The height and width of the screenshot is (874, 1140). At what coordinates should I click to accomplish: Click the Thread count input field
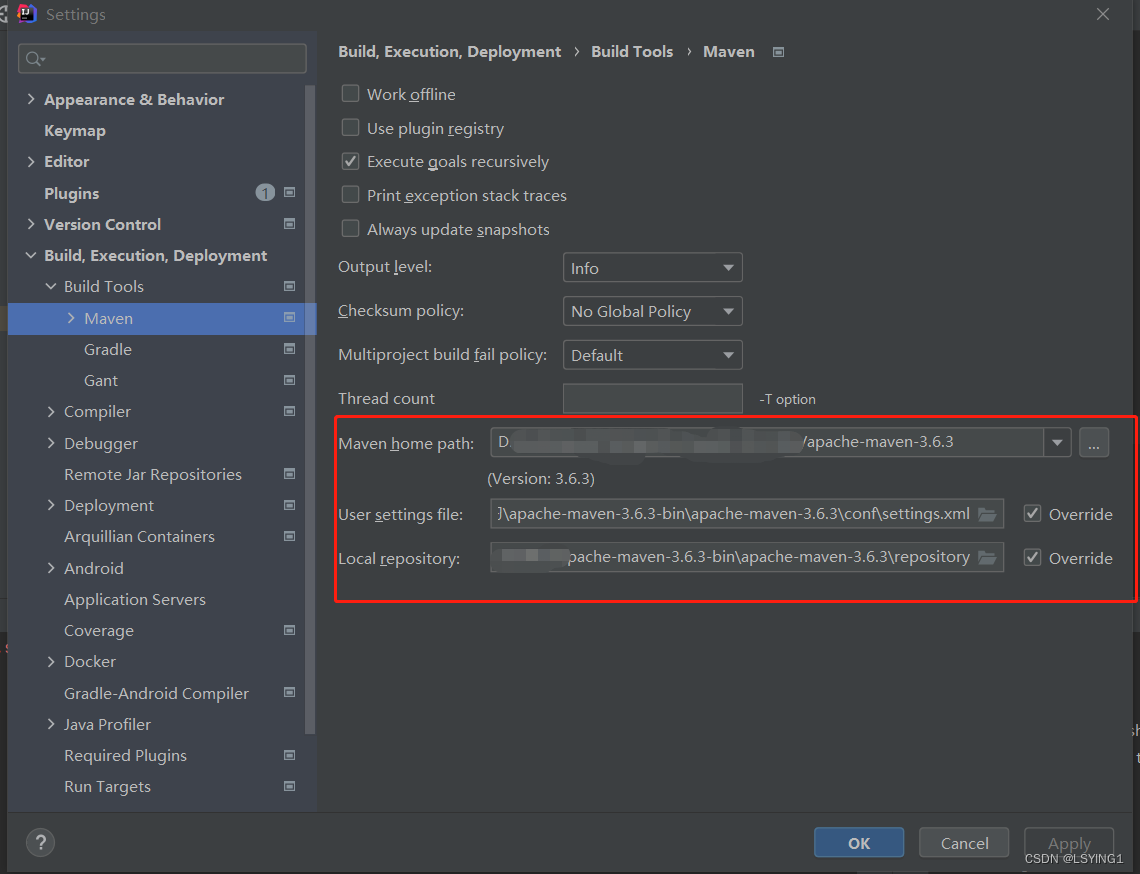coord(652,398)
